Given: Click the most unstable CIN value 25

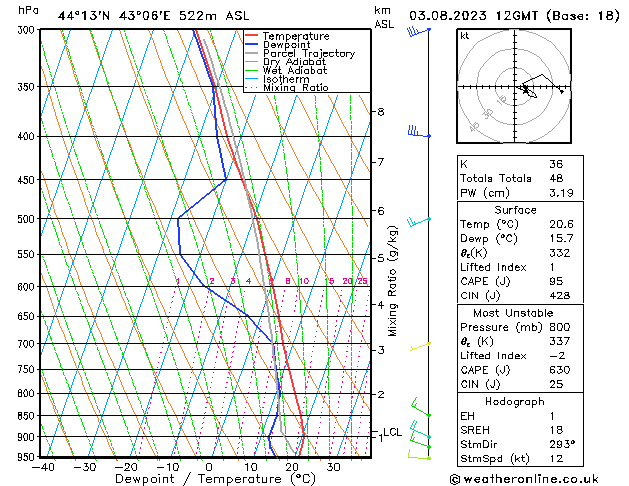Looking at the screenshot, I should coord(556,384).
